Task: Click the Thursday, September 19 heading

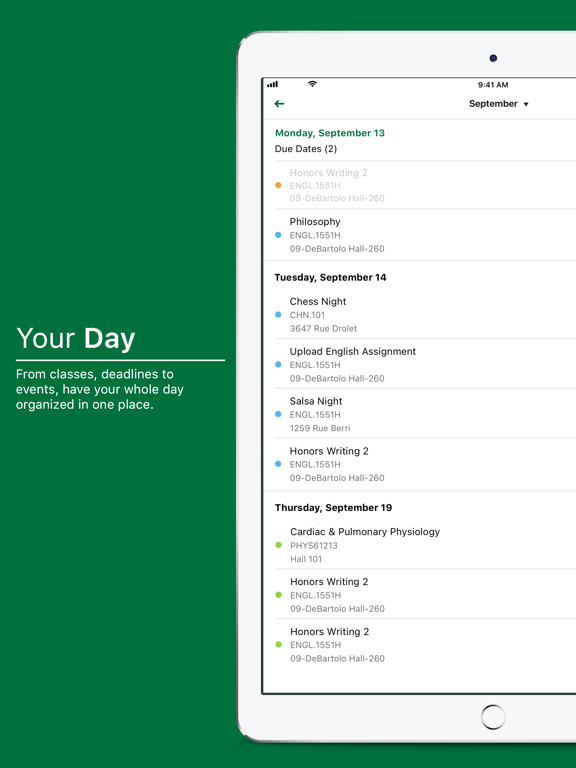Action: (333, 507)
